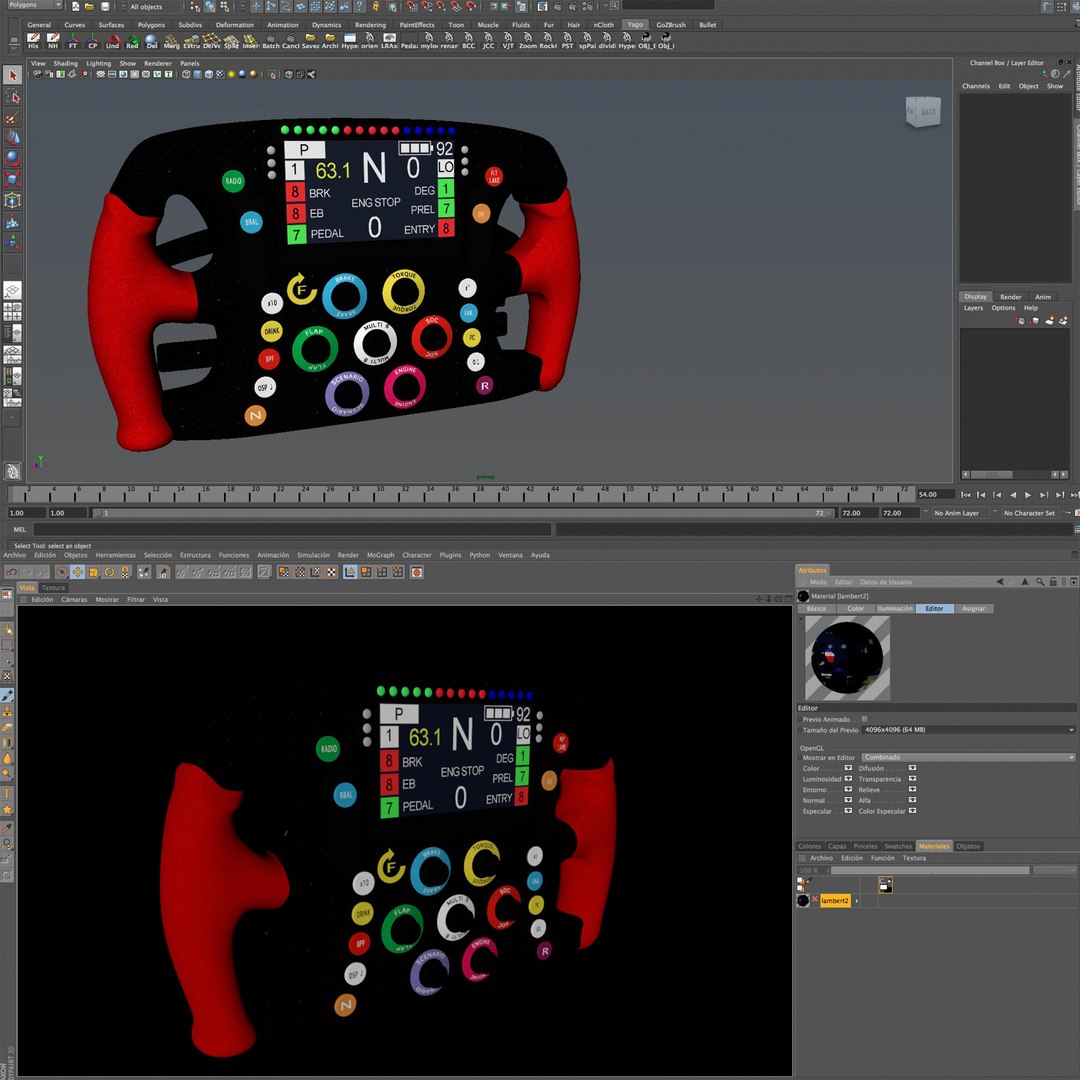The width and height of the screenshot is (1080, 1080).
Task: Open the Shading menu in Maya viewport
Action: click(65, 63)
